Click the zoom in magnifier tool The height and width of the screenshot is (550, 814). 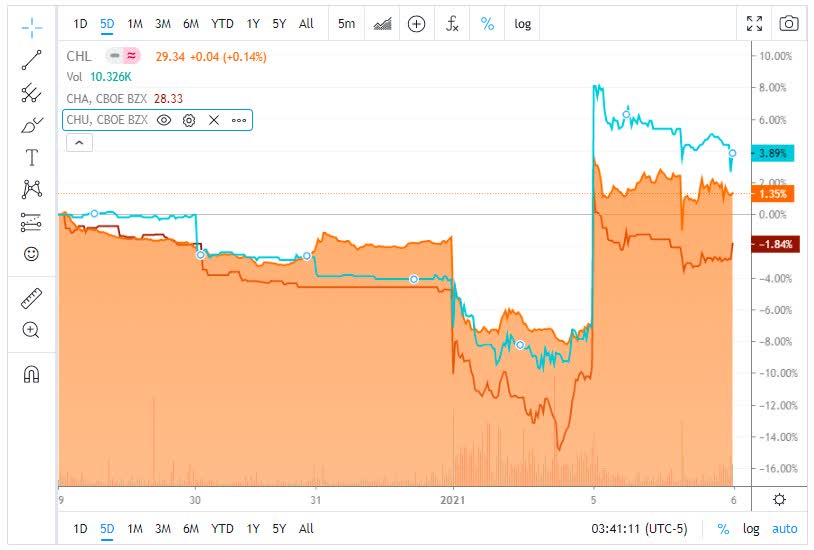coord(31,330)
